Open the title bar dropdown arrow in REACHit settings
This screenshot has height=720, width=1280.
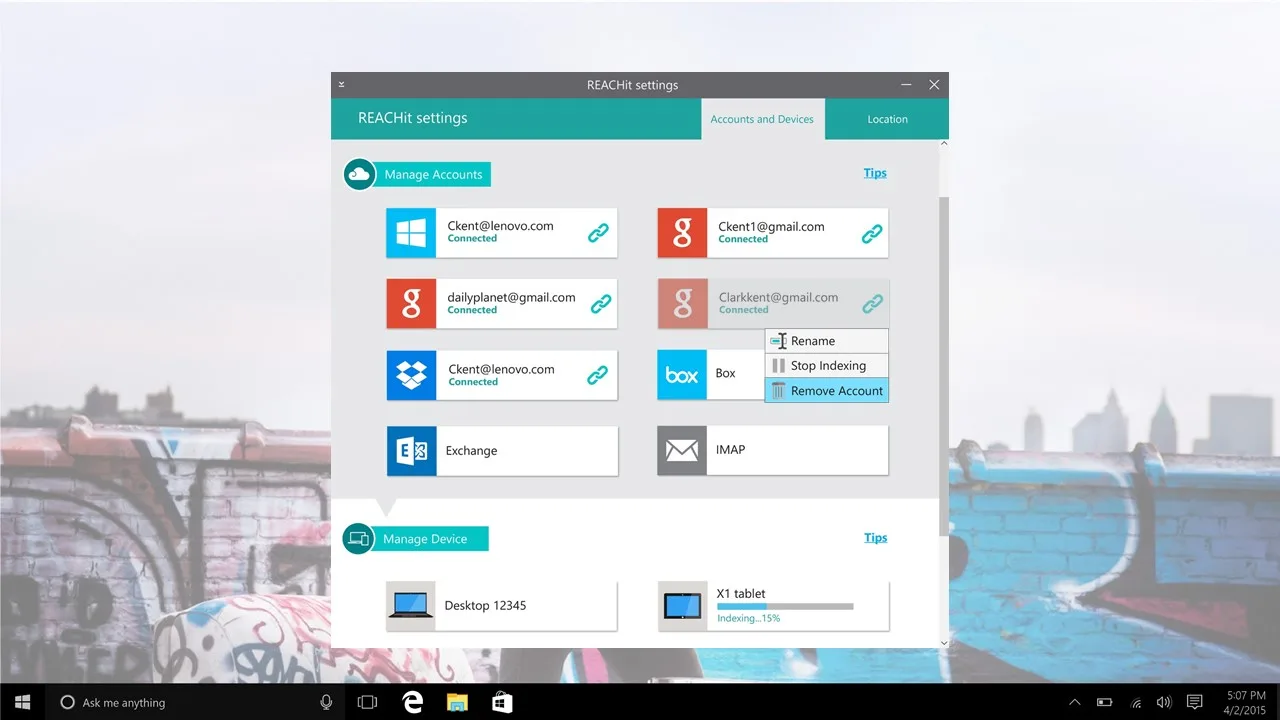pos(342,85)
